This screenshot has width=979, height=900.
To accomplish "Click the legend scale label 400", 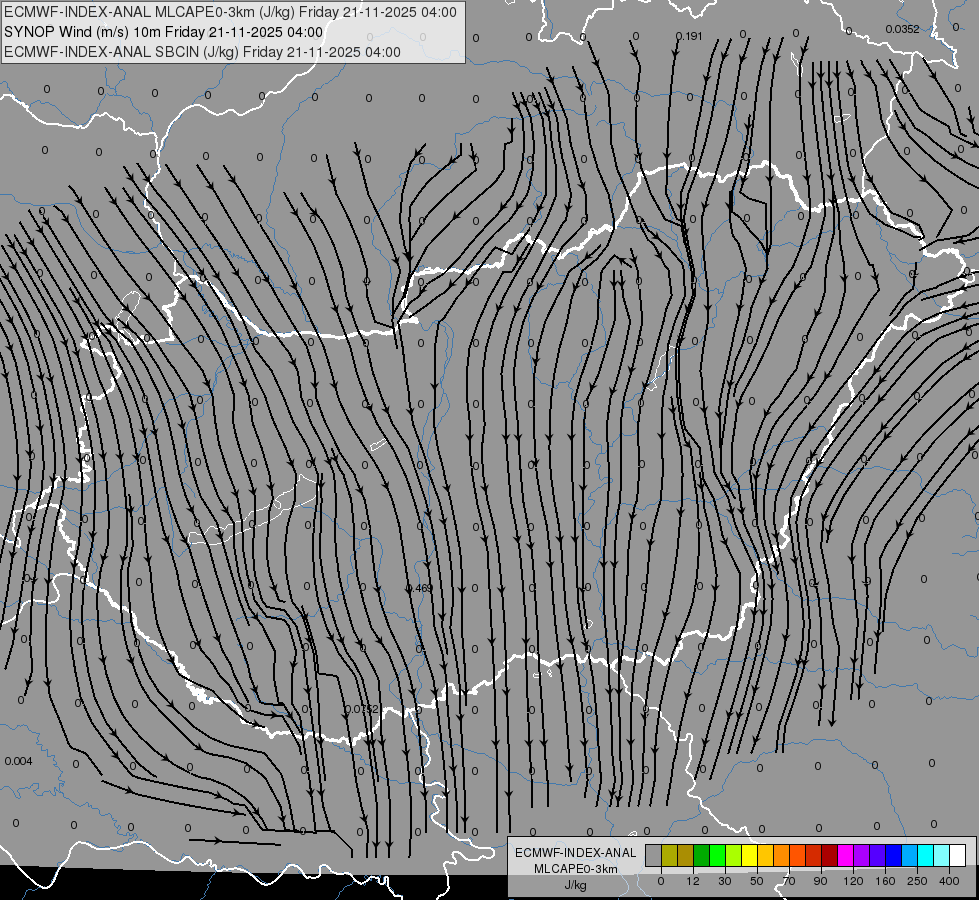I will pyautogui.click(x=949, y=881).
